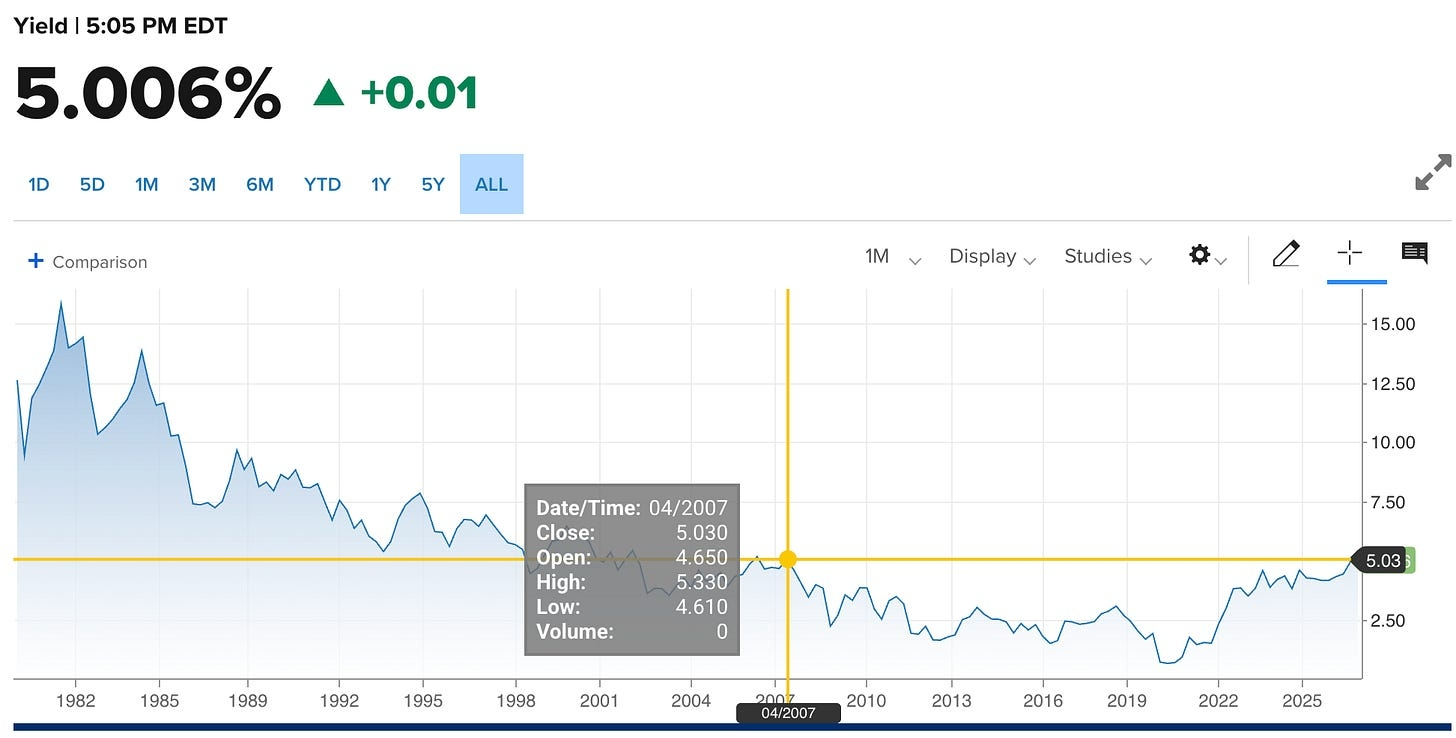Click the yellow crosshair data point
The height and width of the screenshot is (738, 1456).
(788, 559)
